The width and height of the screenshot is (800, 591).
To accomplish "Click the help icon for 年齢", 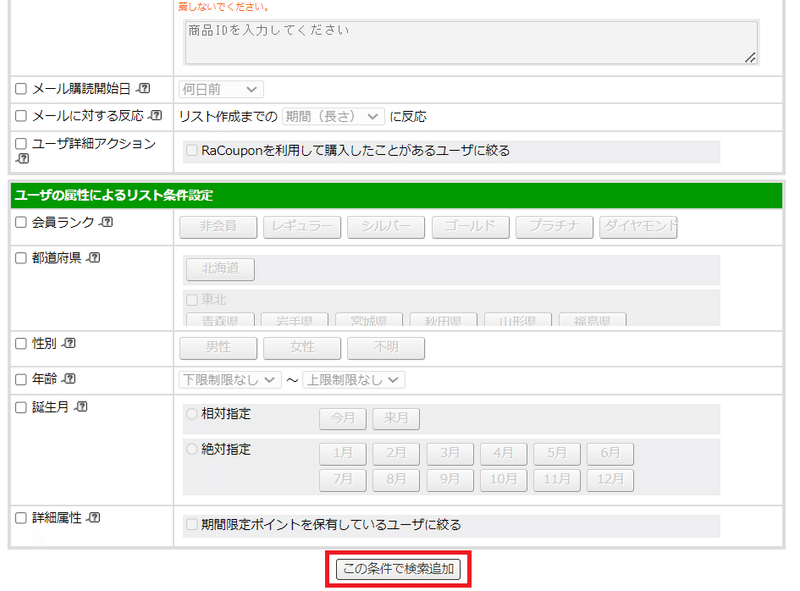I will click(x=68, y=378).
